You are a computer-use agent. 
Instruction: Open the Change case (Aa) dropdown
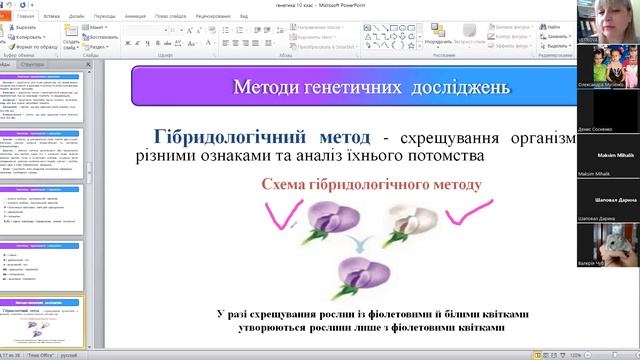[x=192, y=43]
